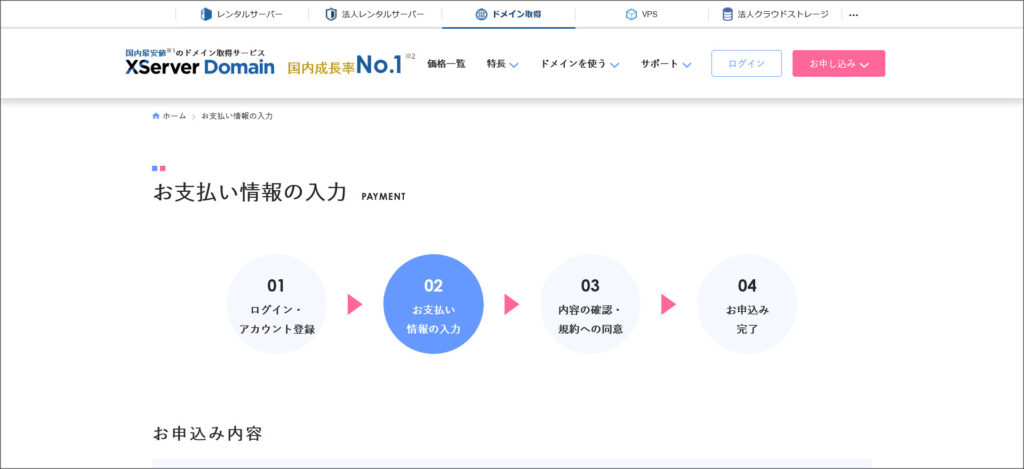Click the 国内成長率No.1 banner

coord(351,64)
